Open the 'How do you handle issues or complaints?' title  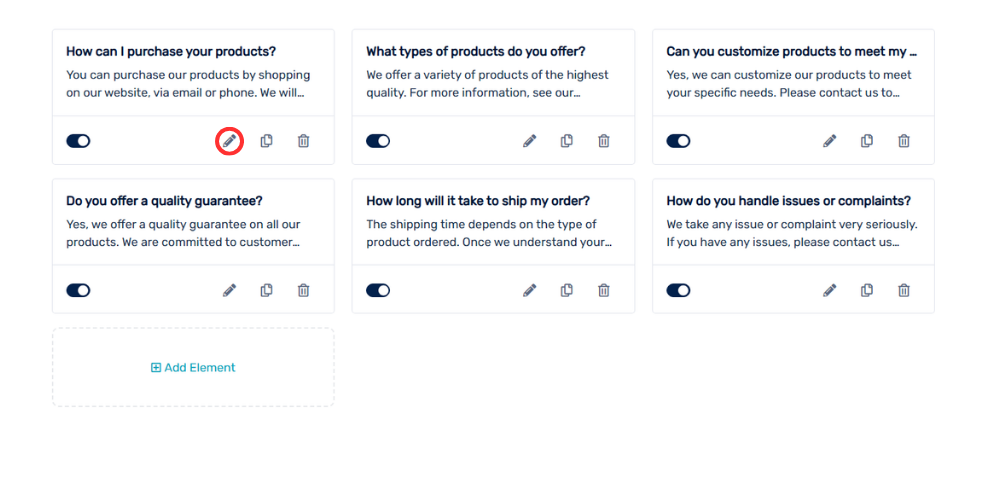788,201
